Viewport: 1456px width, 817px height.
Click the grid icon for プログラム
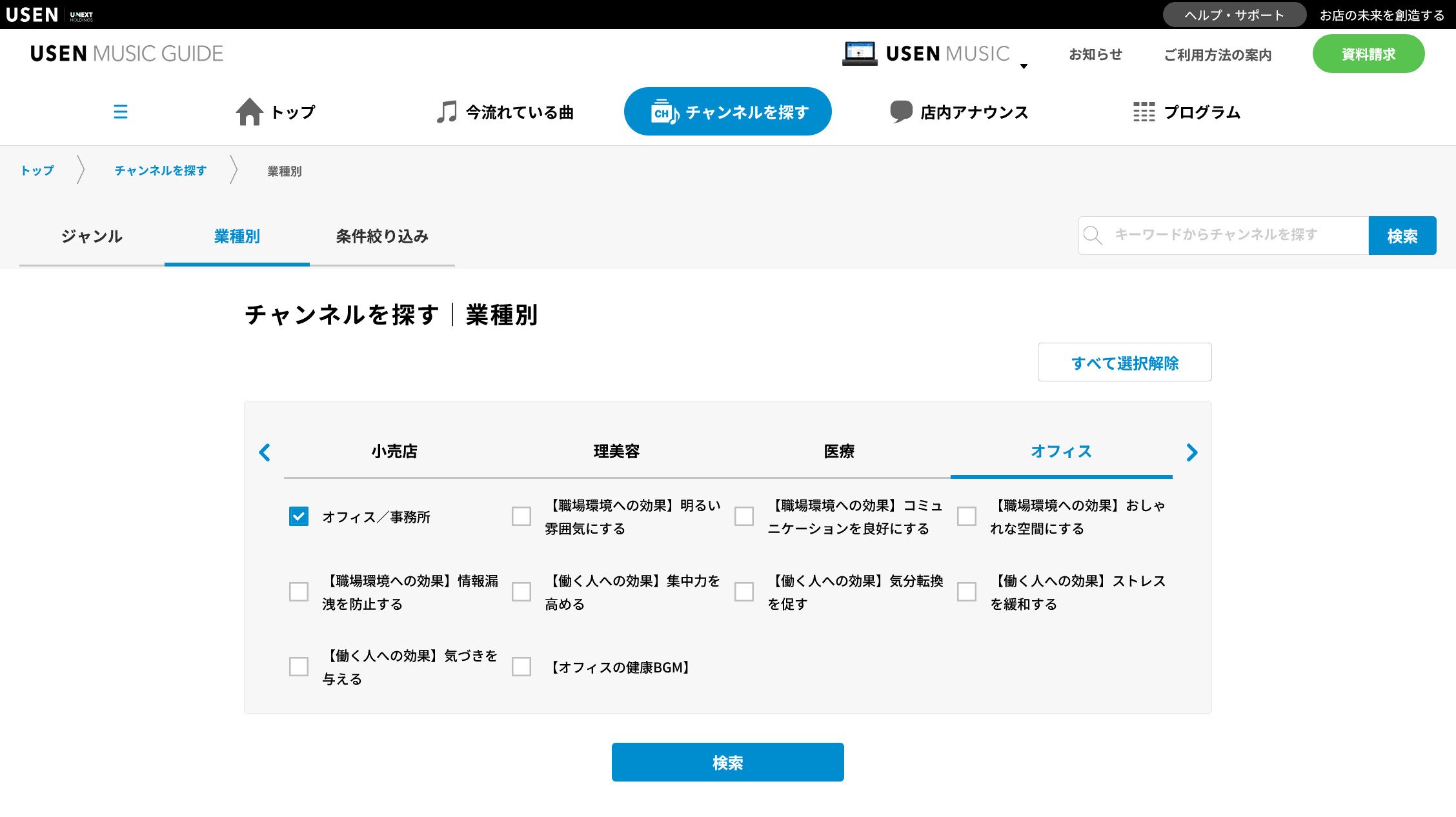coord(1144,112)
